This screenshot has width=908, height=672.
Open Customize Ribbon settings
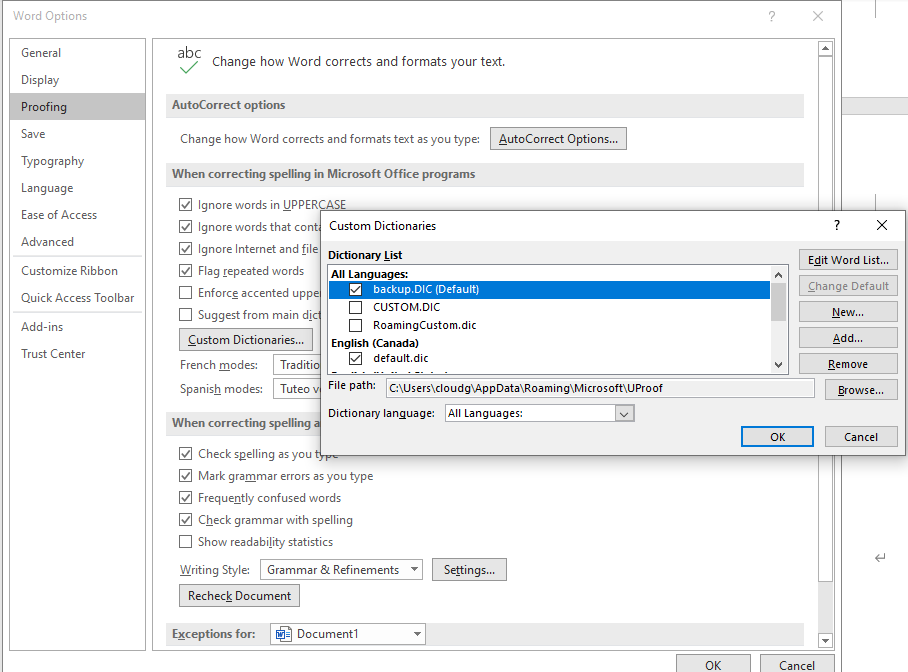(x=77, y=271)
